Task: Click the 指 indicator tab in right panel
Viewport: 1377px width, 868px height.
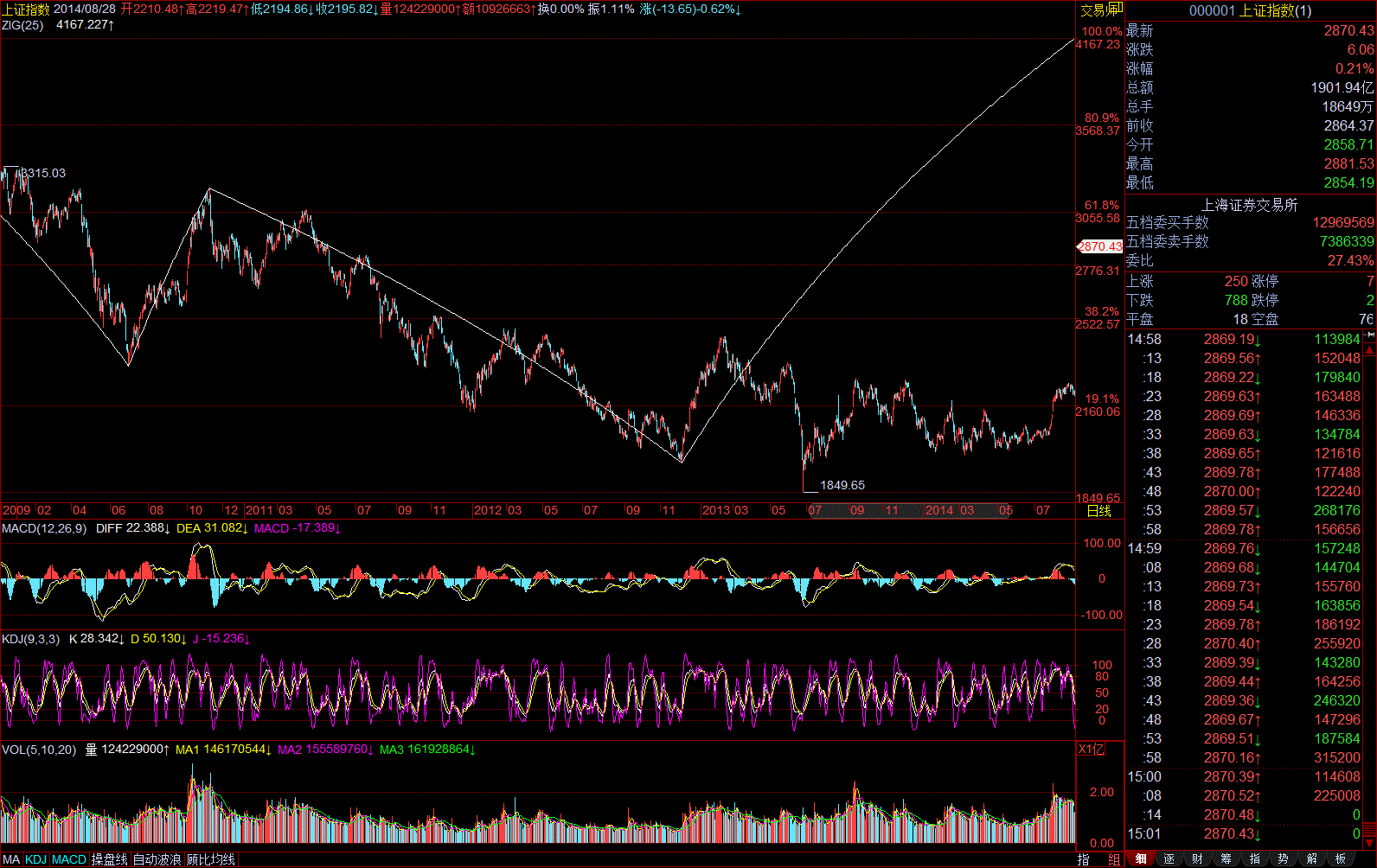Action: click(1254, 858)
